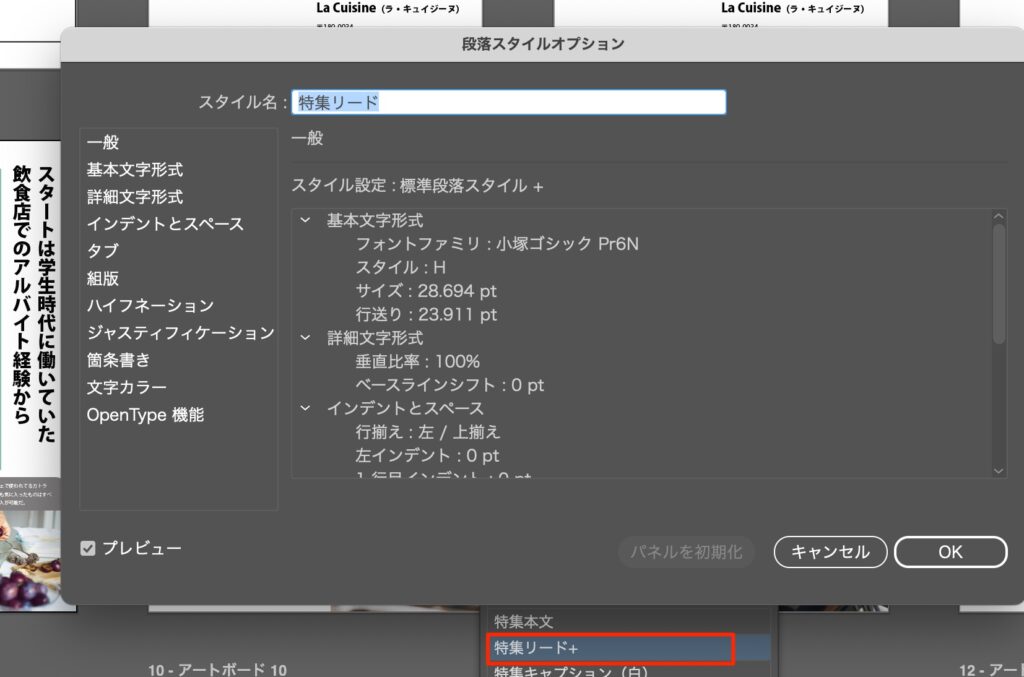Collapse the 詳細文字形式 settings section
The height and width of the screenshot is (677, 1024).
tap(305, 338)
